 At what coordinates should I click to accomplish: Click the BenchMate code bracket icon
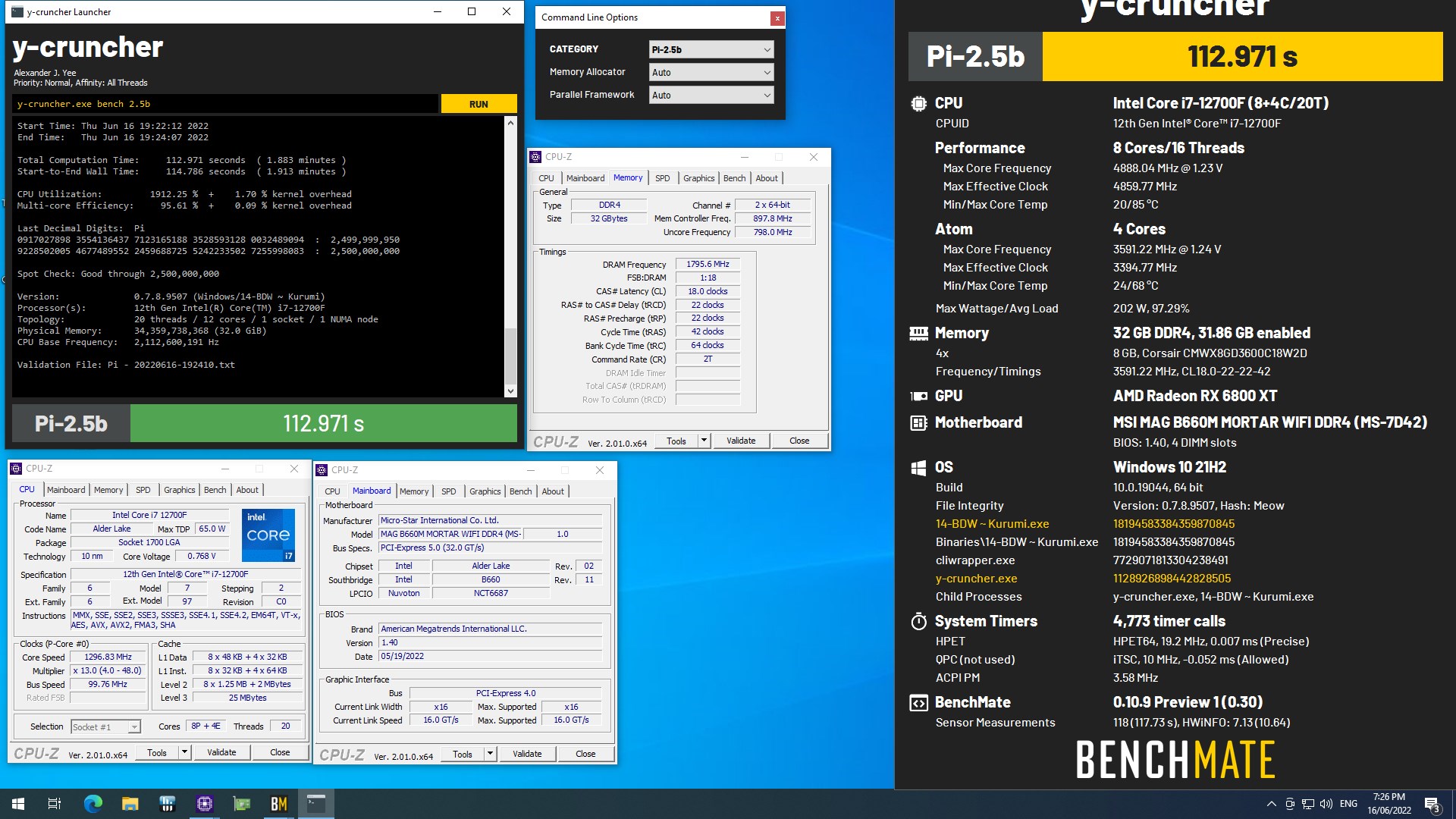(918, 702)
